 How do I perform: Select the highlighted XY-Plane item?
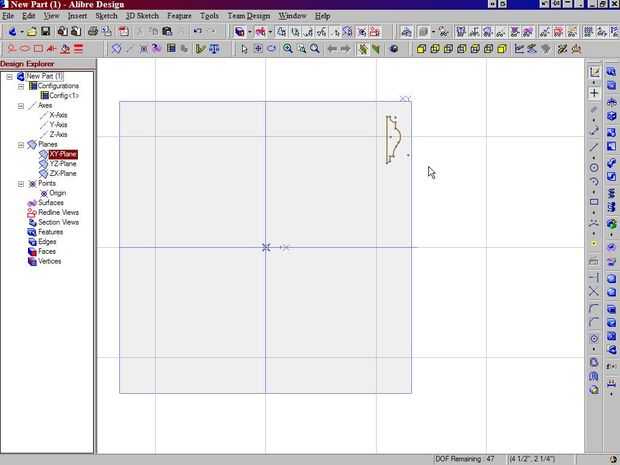click(63, 154)
